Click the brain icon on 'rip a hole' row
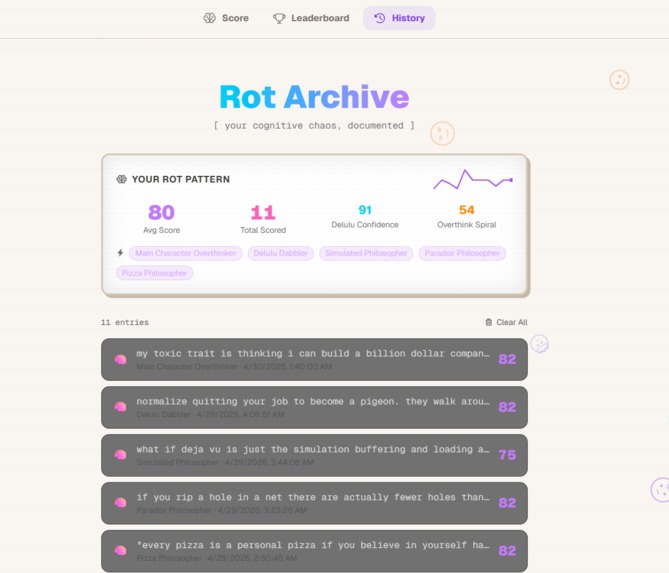The width and height of the screenshot is (669, 573). pyautogui.click(x=120, y=503)
